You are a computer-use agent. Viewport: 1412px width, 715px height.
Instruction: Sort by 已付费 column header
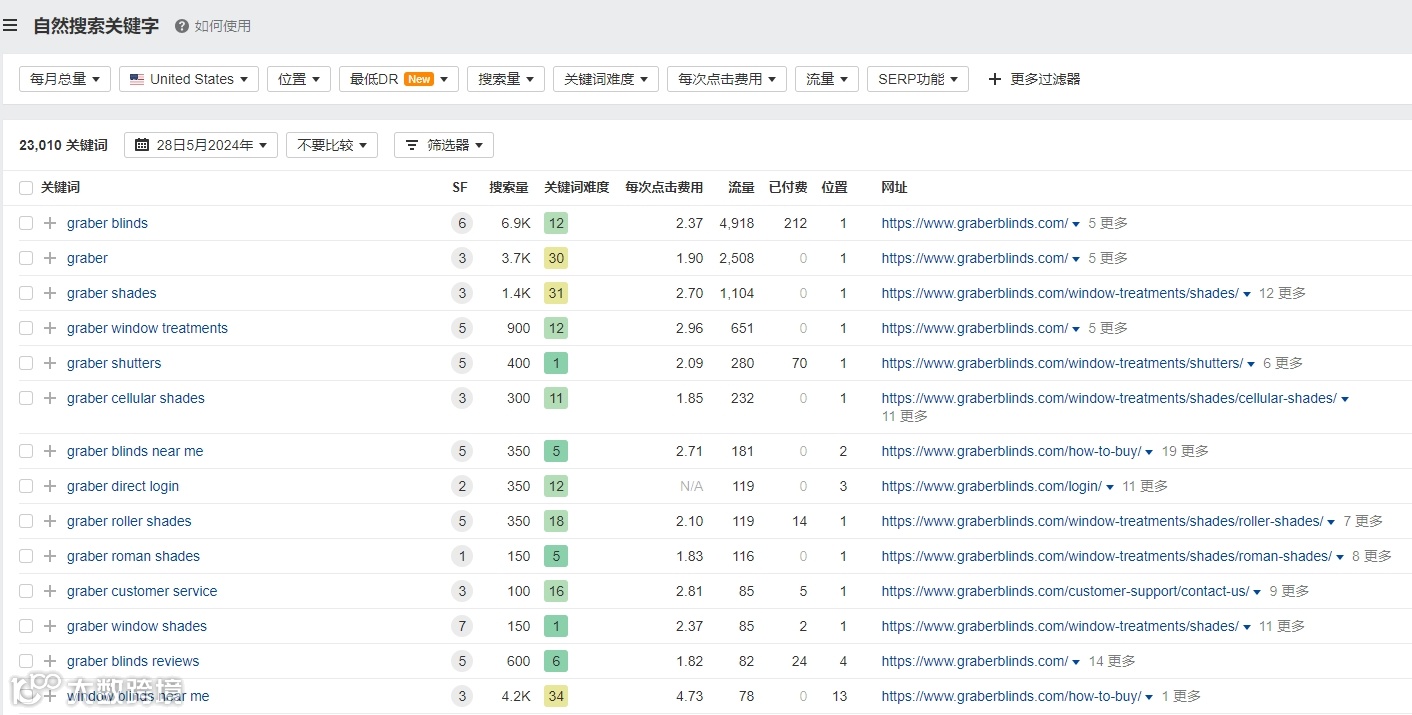(x=788, y=187)
